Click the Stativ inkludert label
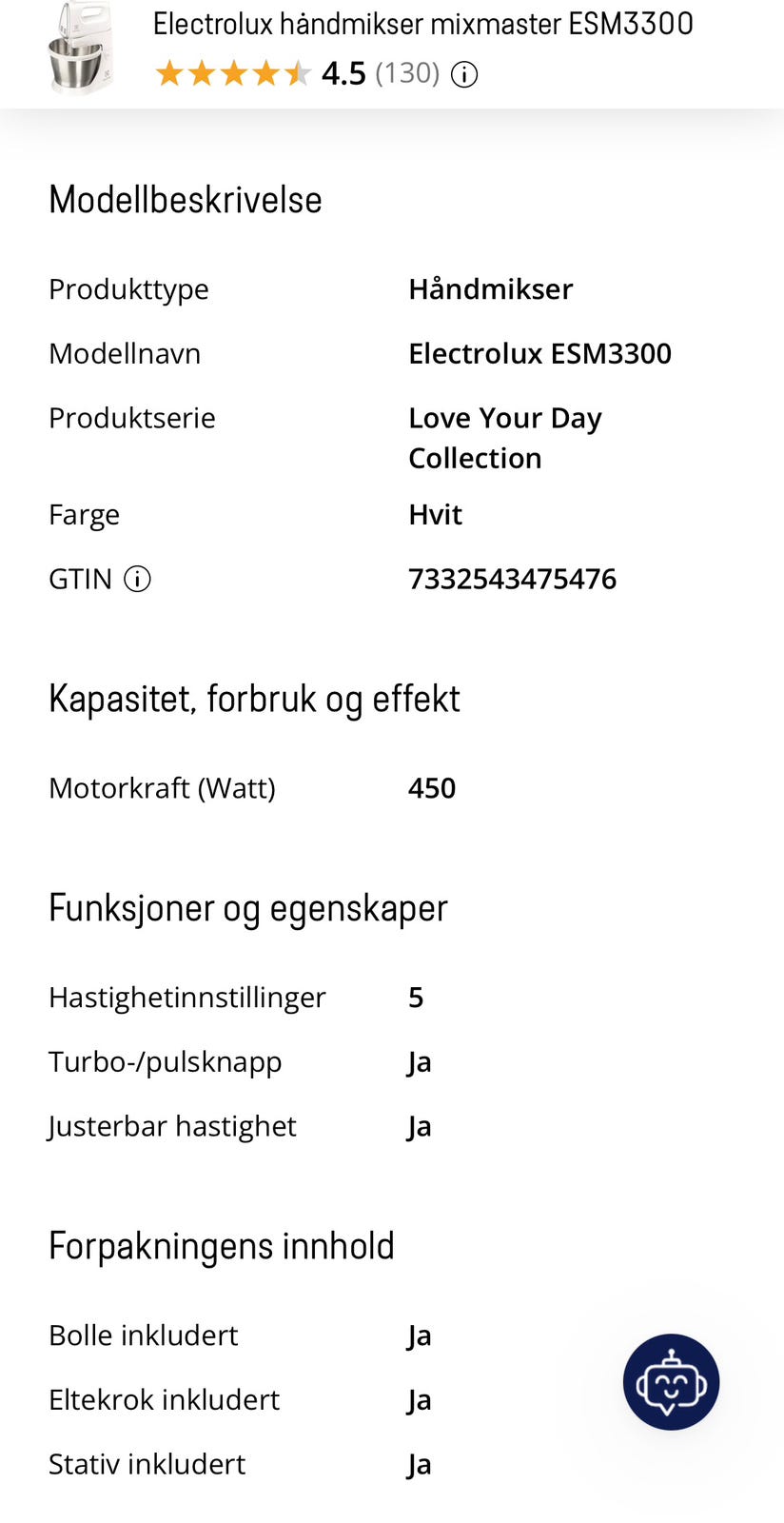This screenshot has width=784, height=1523. 147,1464
